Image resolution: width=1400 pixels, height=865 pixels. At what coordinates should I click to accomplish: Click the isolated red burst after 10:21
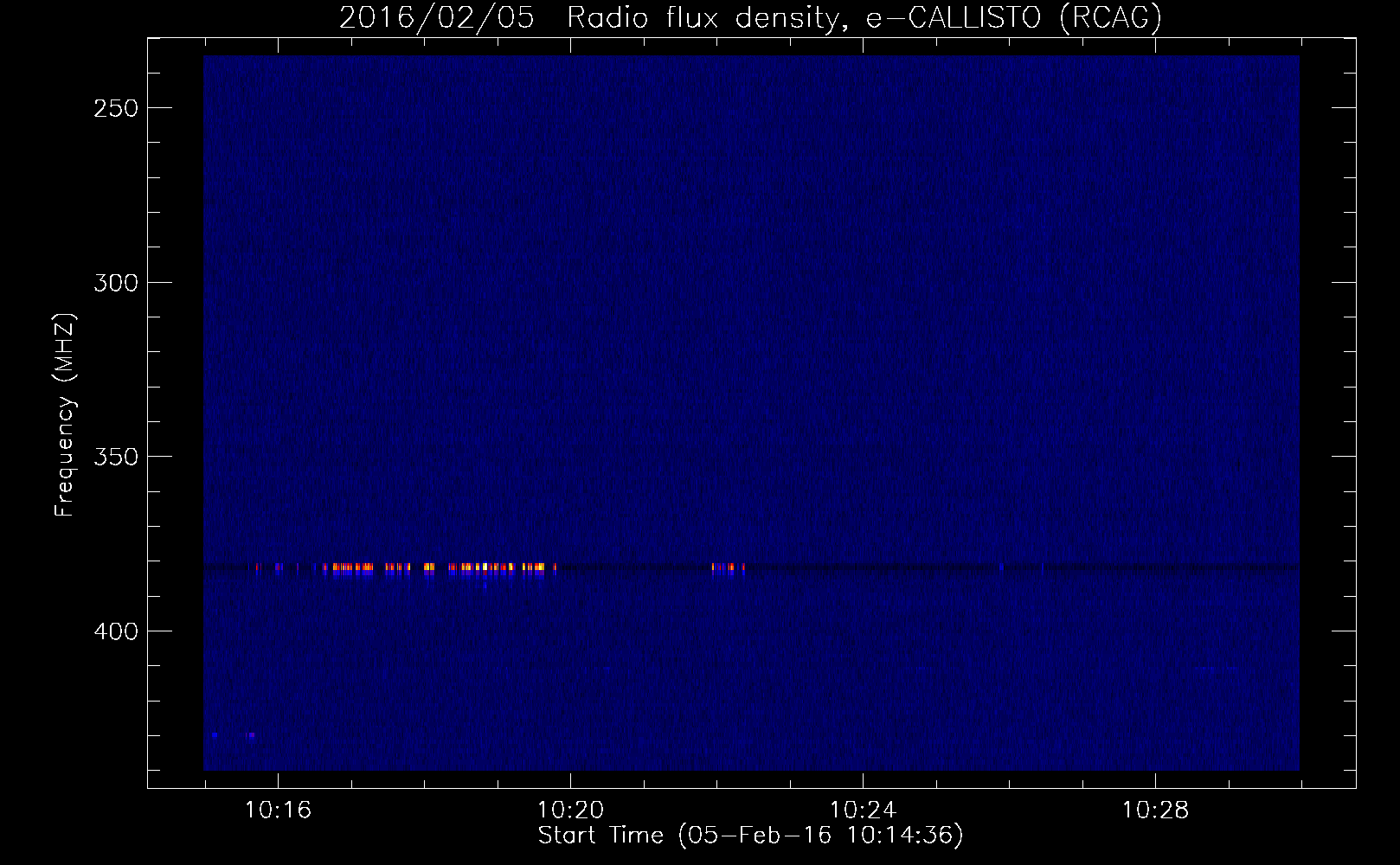[x=729, y=568]
